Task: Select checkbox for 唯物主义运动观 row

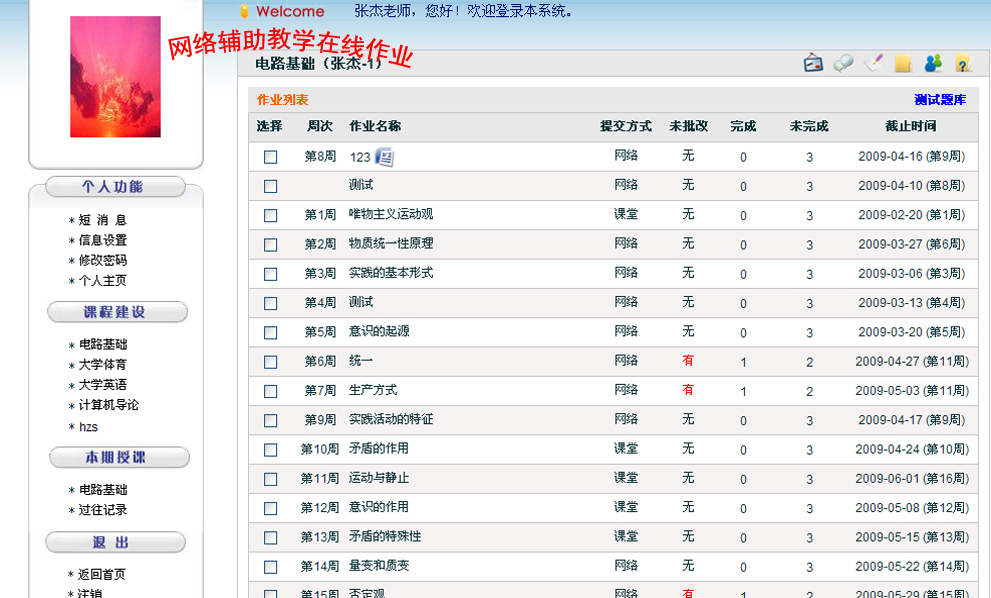Action: pos(270,215)
